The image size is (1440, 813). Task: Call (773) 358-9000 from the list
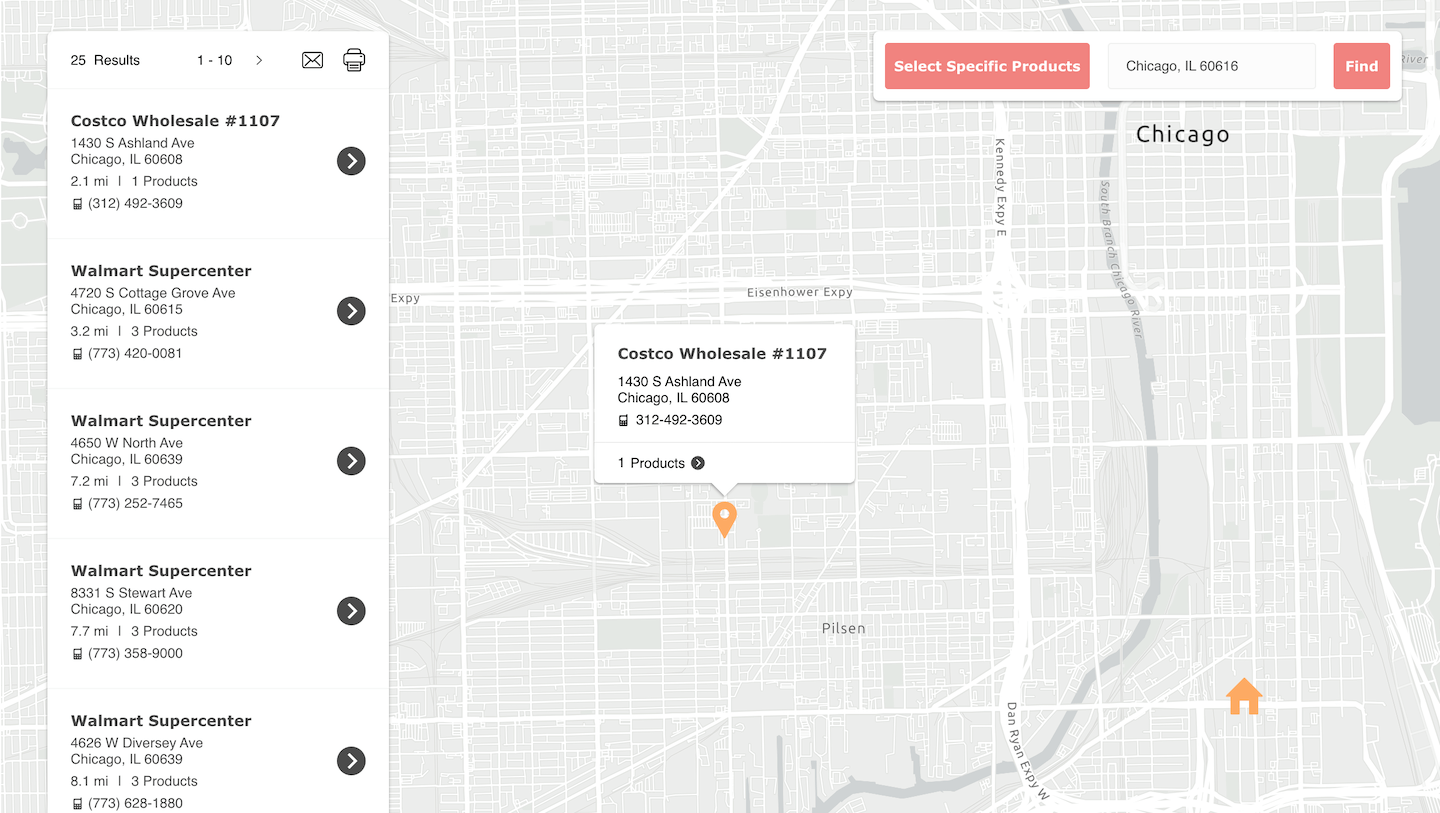click(x=135, y=654)
